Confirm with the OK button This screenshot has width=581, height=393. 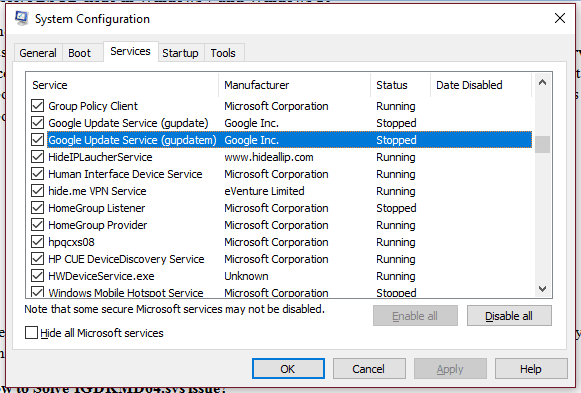(288, 369)
